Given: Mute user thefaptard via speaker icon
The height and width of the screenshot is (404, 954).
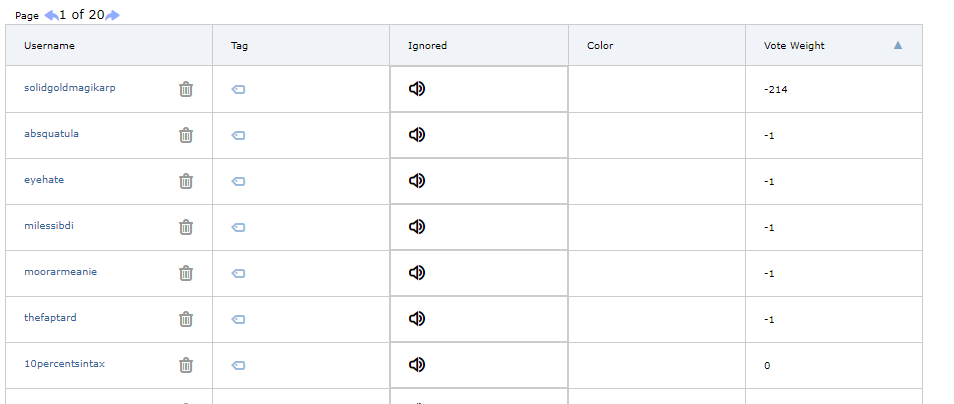Looking at the screenshot, I should (x=417, y=318).
